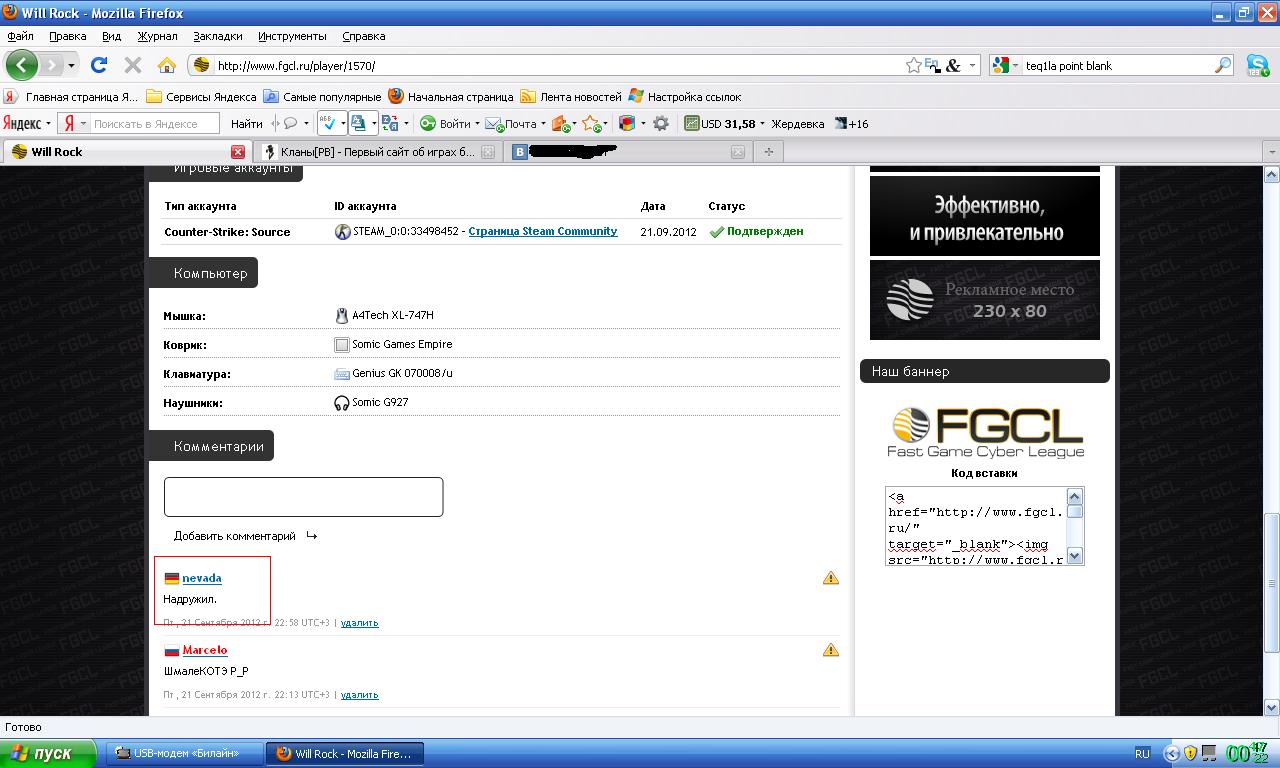Screen dimensions: 1280x768
Task: Click the search magnifier icon in search box
Action: coord(1223,65)
